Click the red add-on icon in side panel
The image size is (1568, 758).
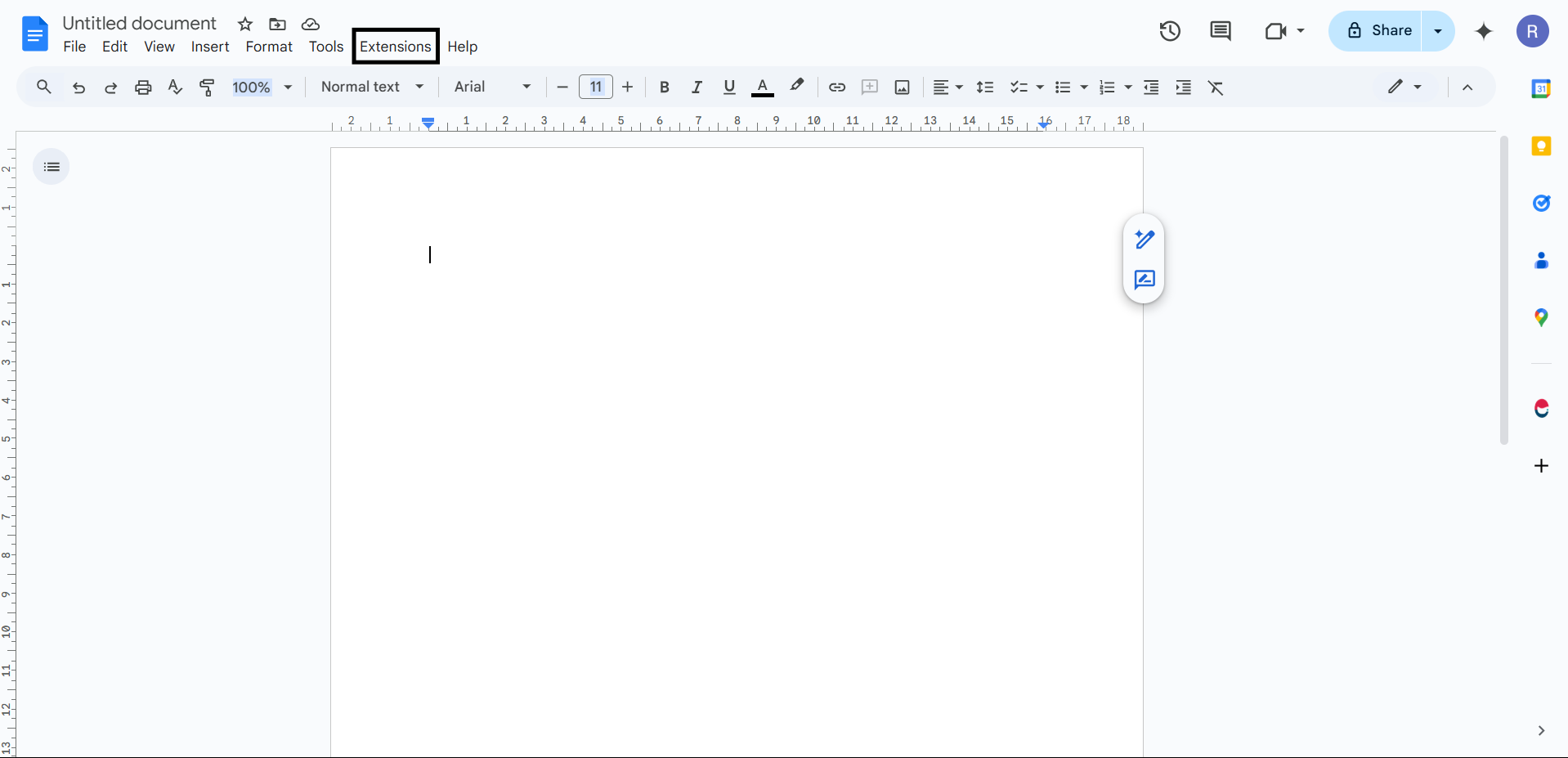coord(1541,408)
